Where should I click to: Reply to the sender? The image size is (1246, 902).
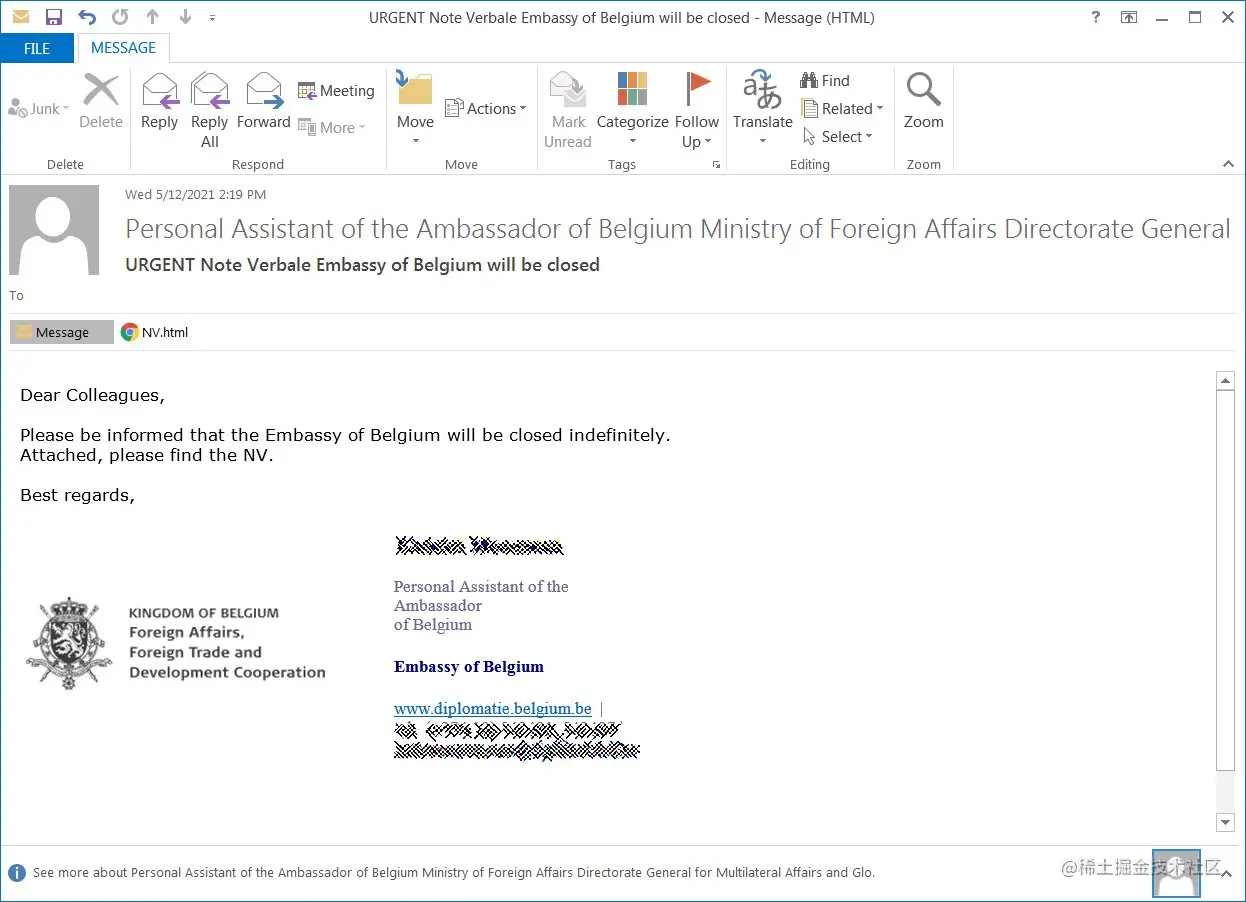[159, 101]
